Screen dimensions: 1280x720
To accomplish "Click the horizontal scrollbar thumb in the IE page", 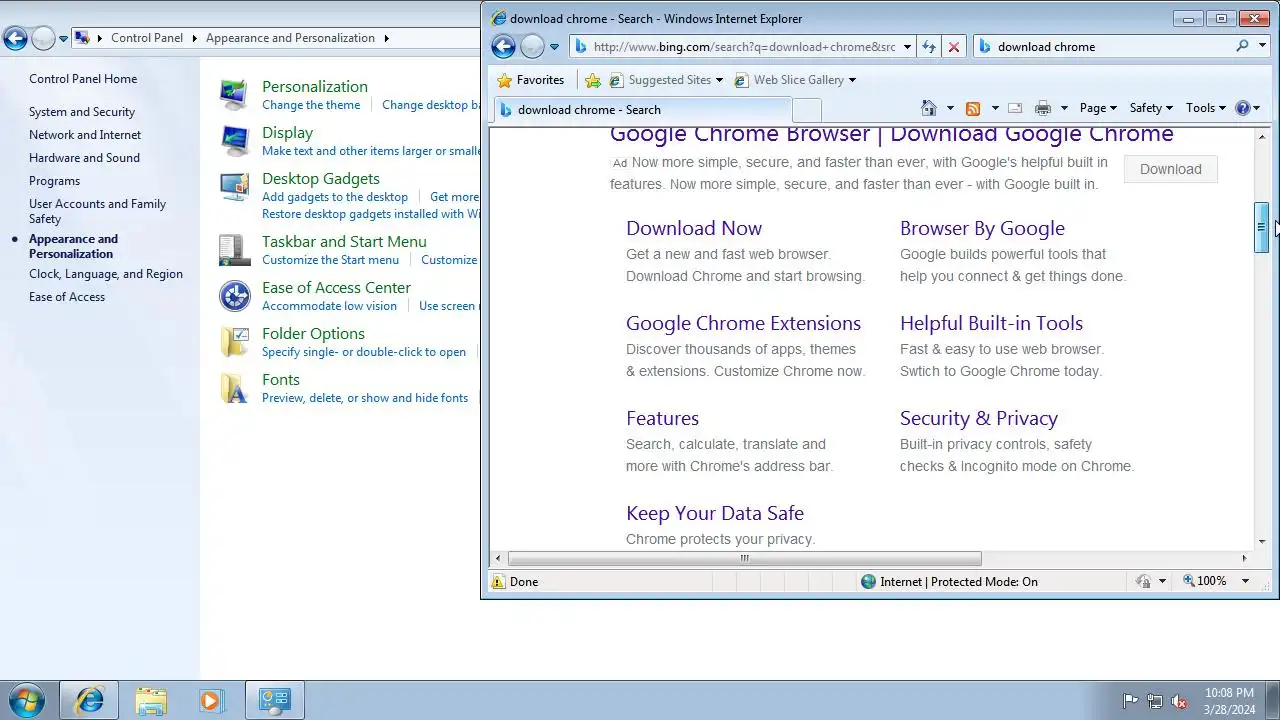I will 744,559.
